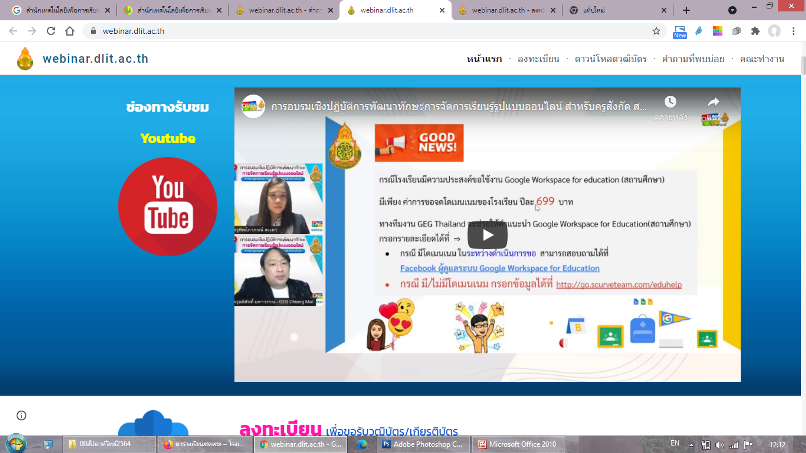Open the Chrome three-dot menu
Image resolution: width=806 pixels, height=453 pixels.
[x=794, y=31]
